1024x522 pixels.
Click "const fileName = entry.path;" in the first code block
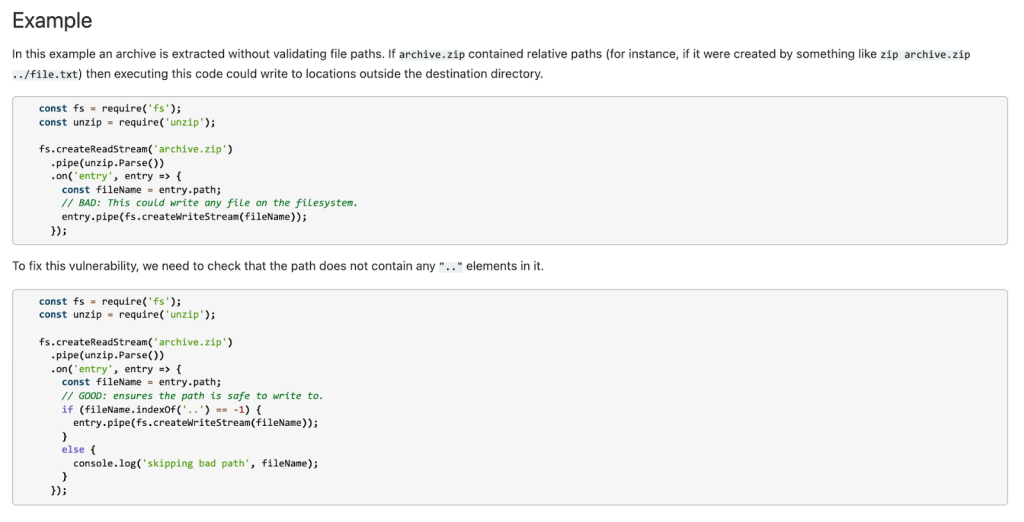(x=141, y=189)
